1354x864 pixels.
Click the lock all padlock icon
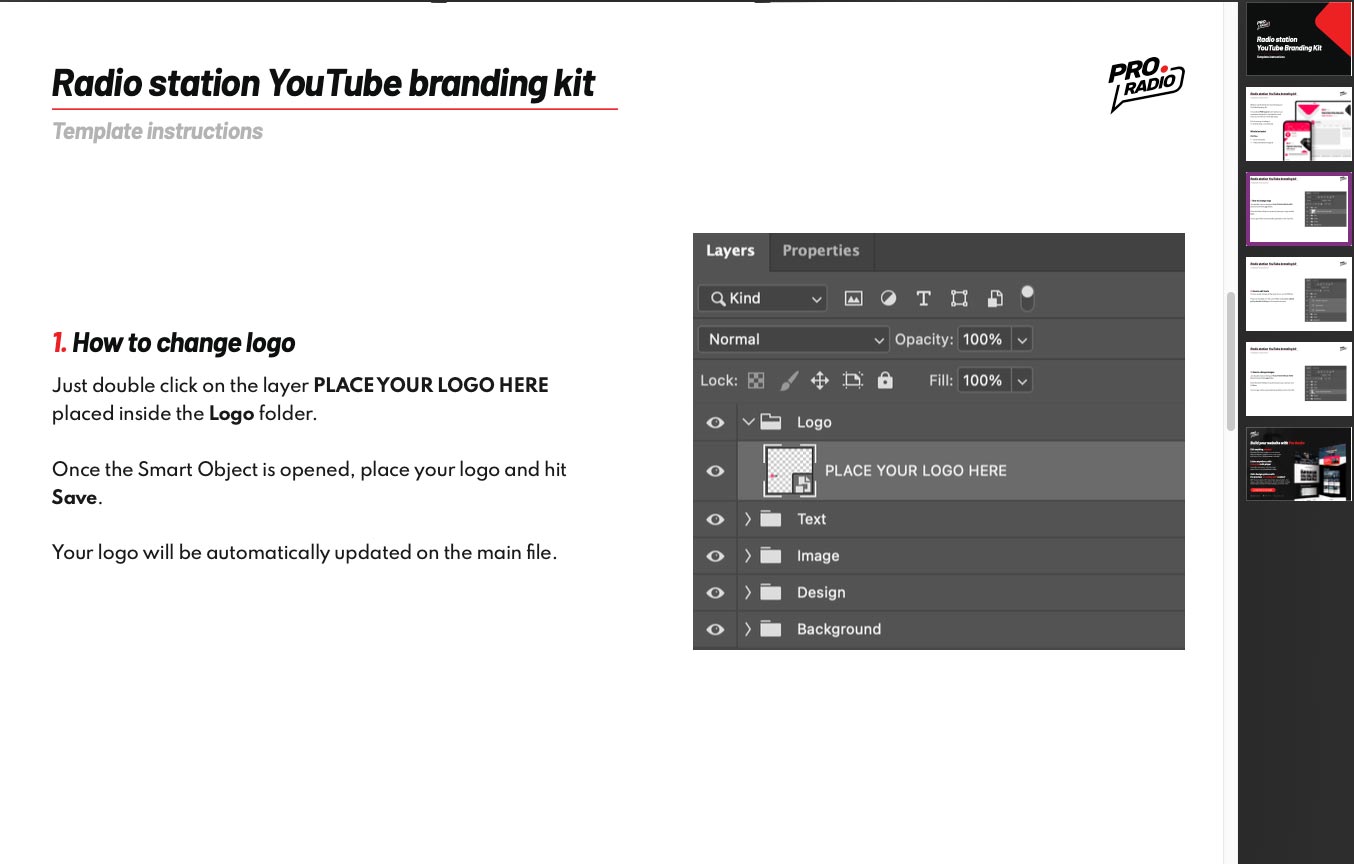(885, 380)
